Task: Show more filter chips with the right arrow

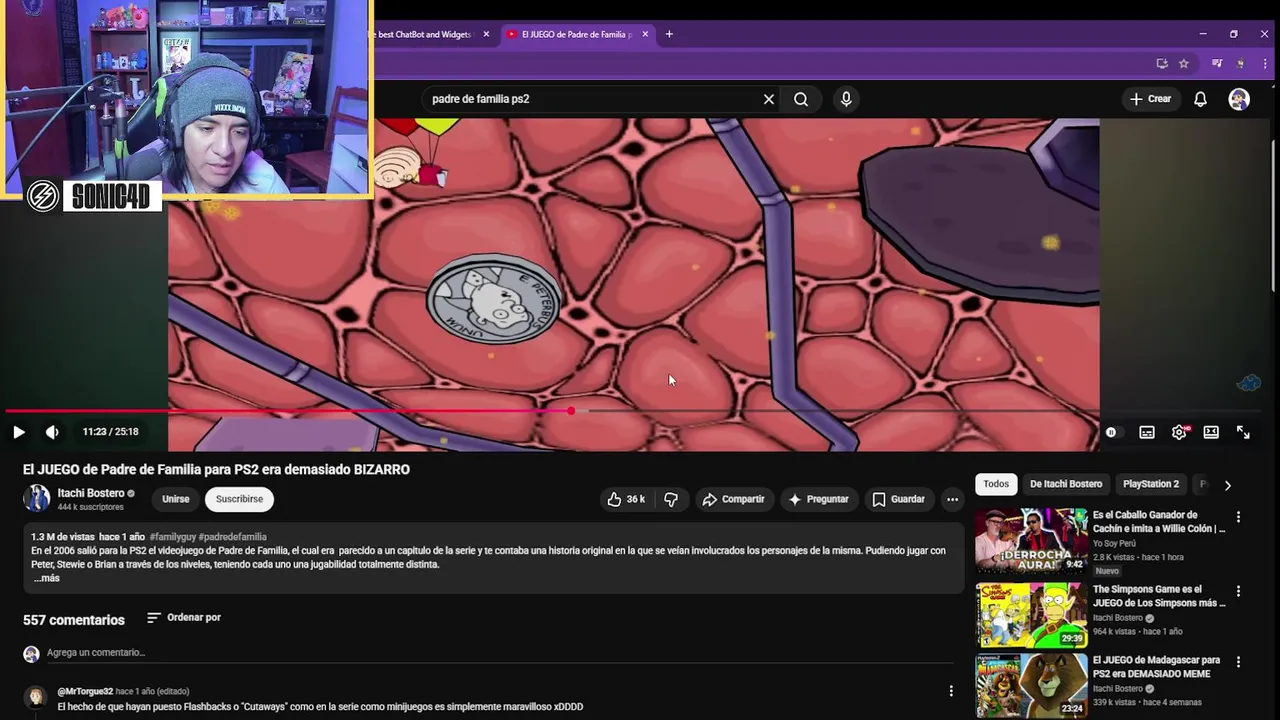Action: (1228, 485)
